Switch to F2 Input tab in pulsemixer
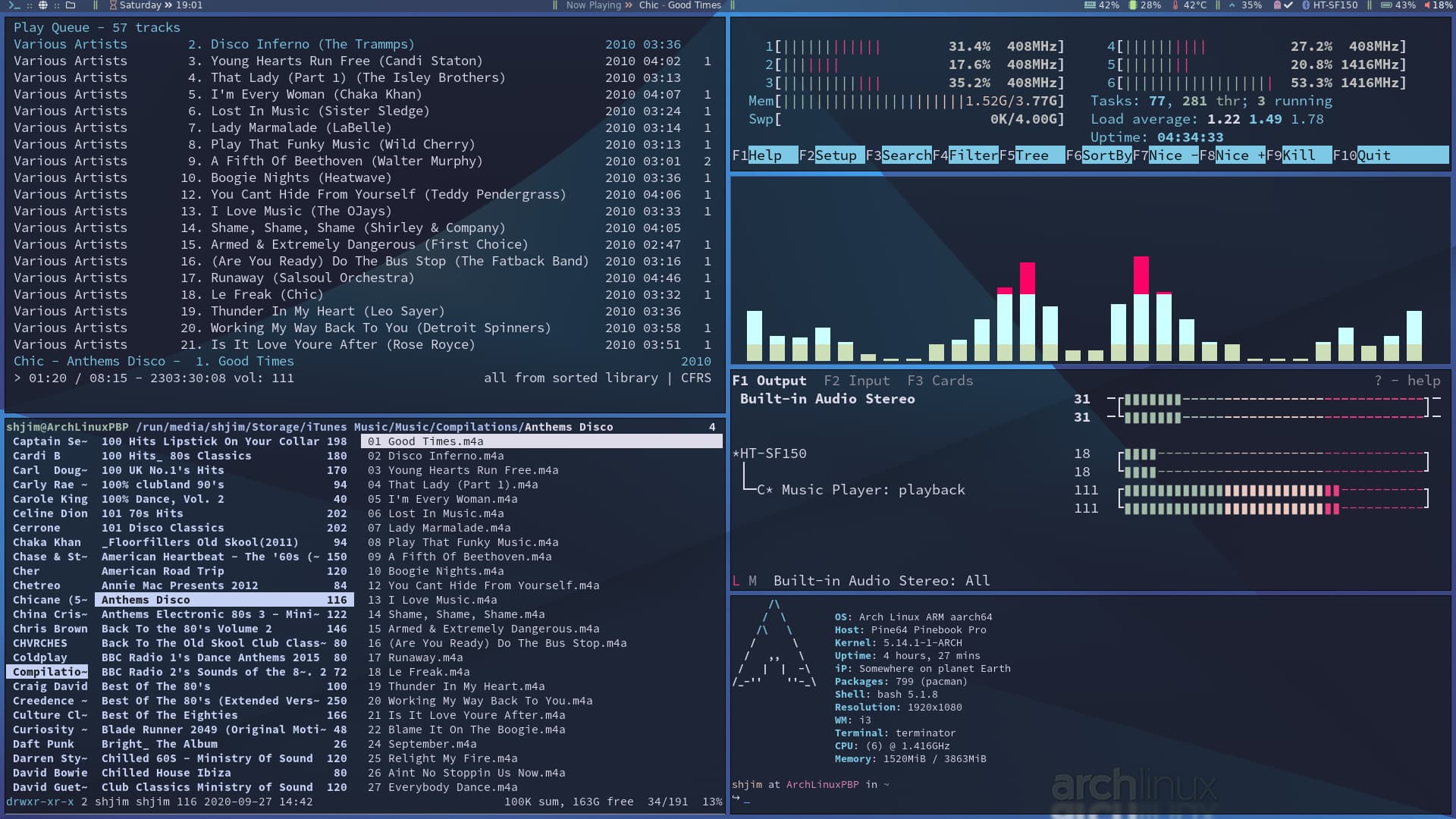 point(856,381)
